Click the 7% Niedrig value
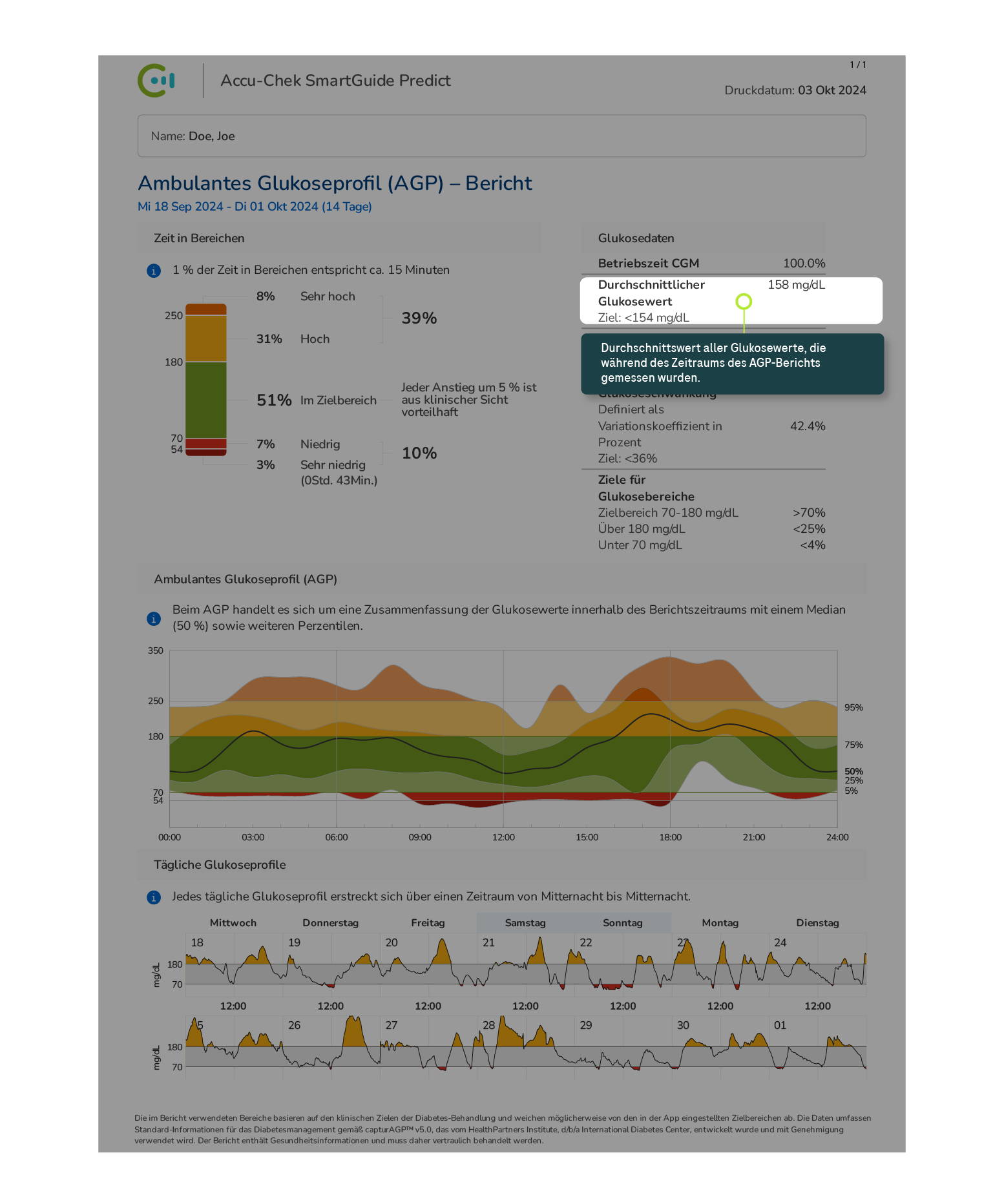1004x1204 pixels. pos(266,444)
